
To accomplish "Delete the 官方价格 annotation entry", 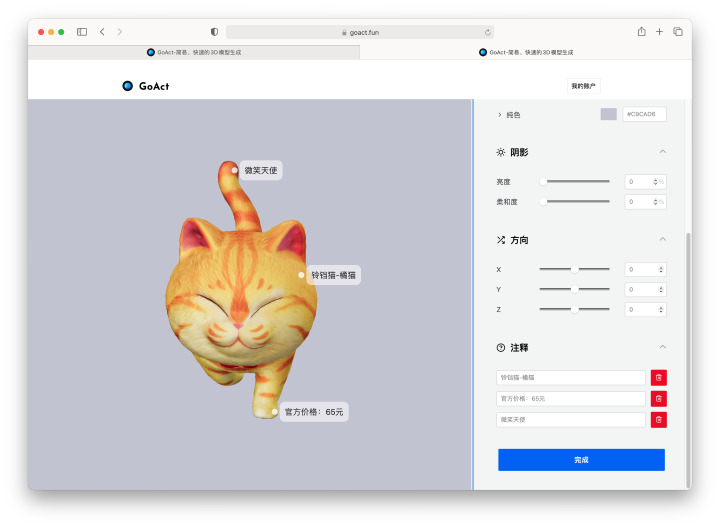I will click(x=658, y=399).
